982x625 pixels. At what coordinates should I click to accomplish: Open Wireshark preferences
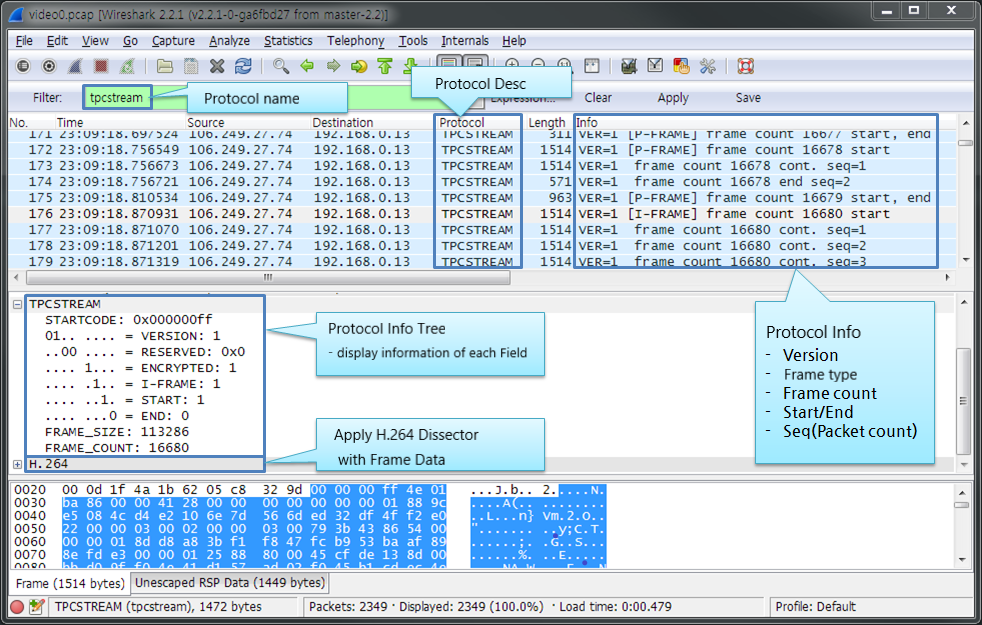coord(706,66)
